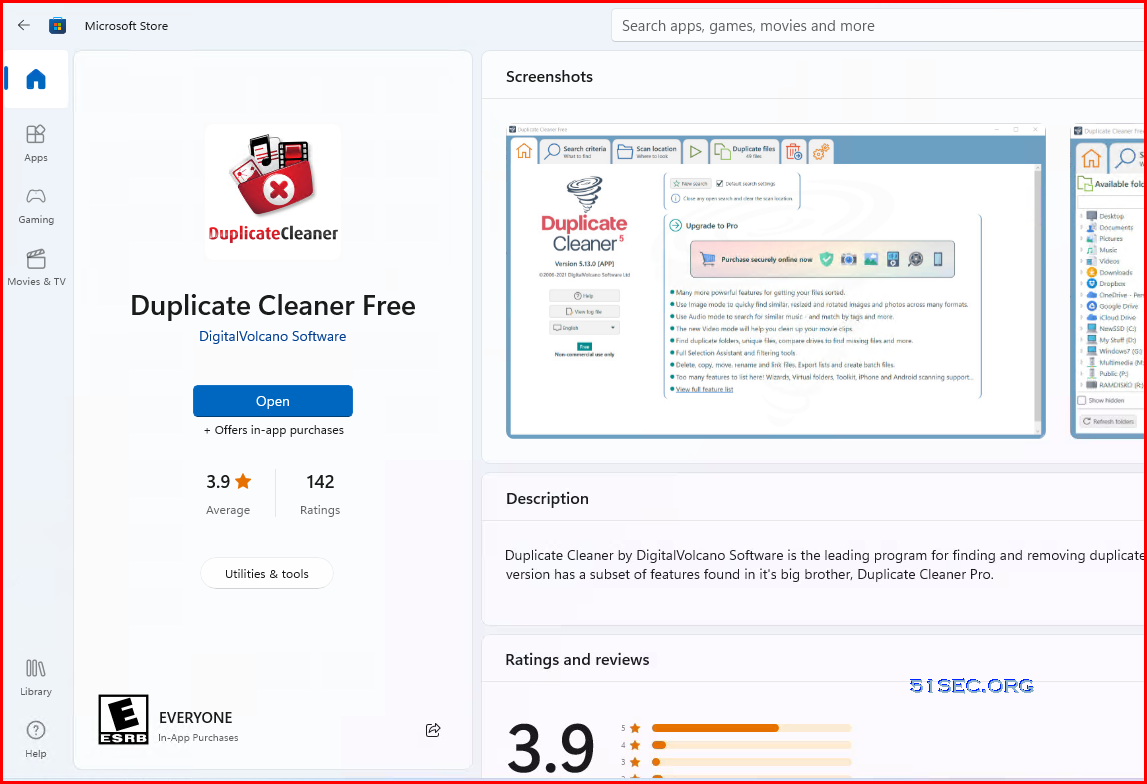Click the ESRB Everyone rating badge
Image resolution: width=1147 pixels, height=784 pixels.
click(124, 720)
